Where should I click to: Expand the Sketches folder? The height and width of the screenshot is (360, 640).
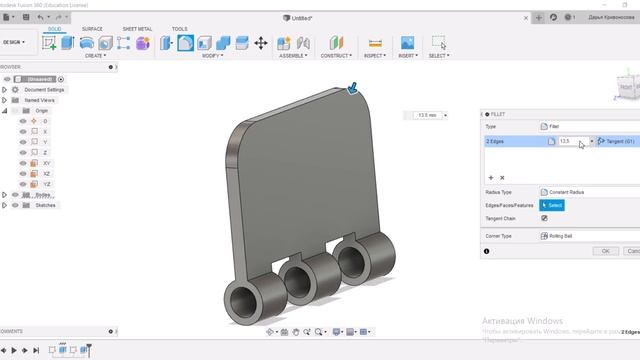pos(4,205)
